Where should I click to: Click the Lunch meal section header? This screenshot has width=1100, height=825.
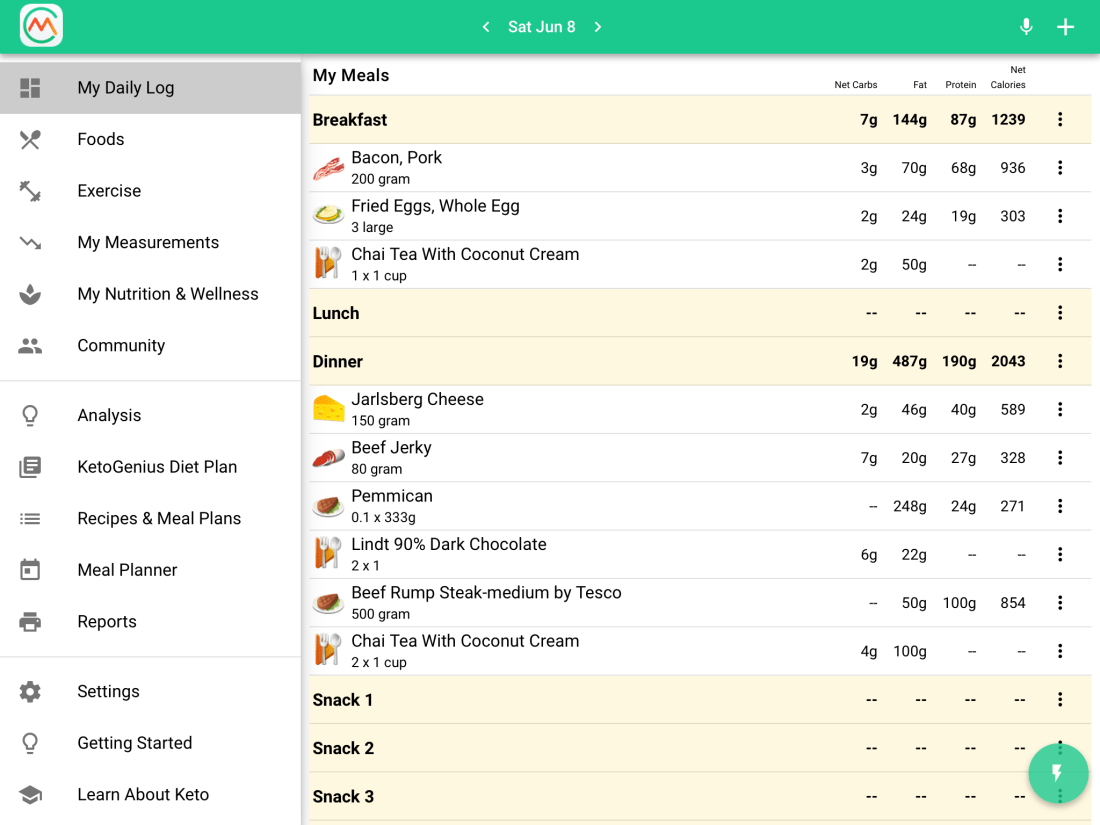pyautogui.click(x=336, y=313)
